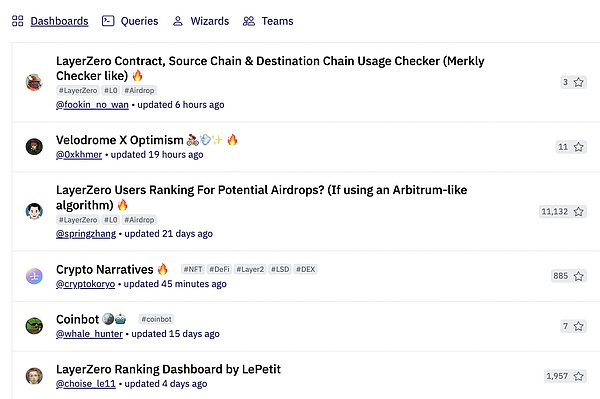This screenshot has width=600, height=399.
Task: Click the fookin_no_wan user avatar
Action: [34, 82]
